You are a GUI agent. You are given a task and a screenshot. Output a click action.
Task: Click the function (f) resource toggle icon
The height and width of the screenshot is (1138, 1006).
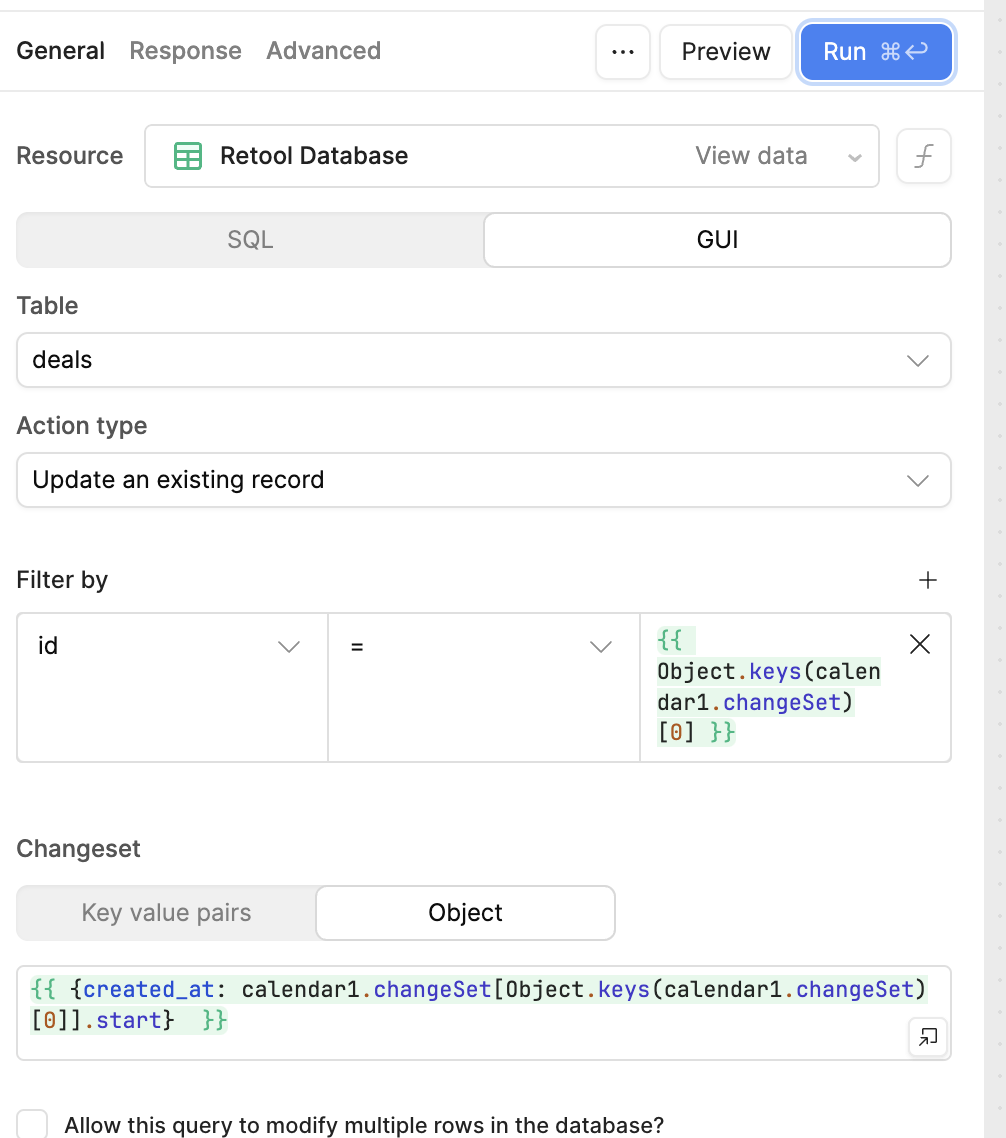(923, 156)
